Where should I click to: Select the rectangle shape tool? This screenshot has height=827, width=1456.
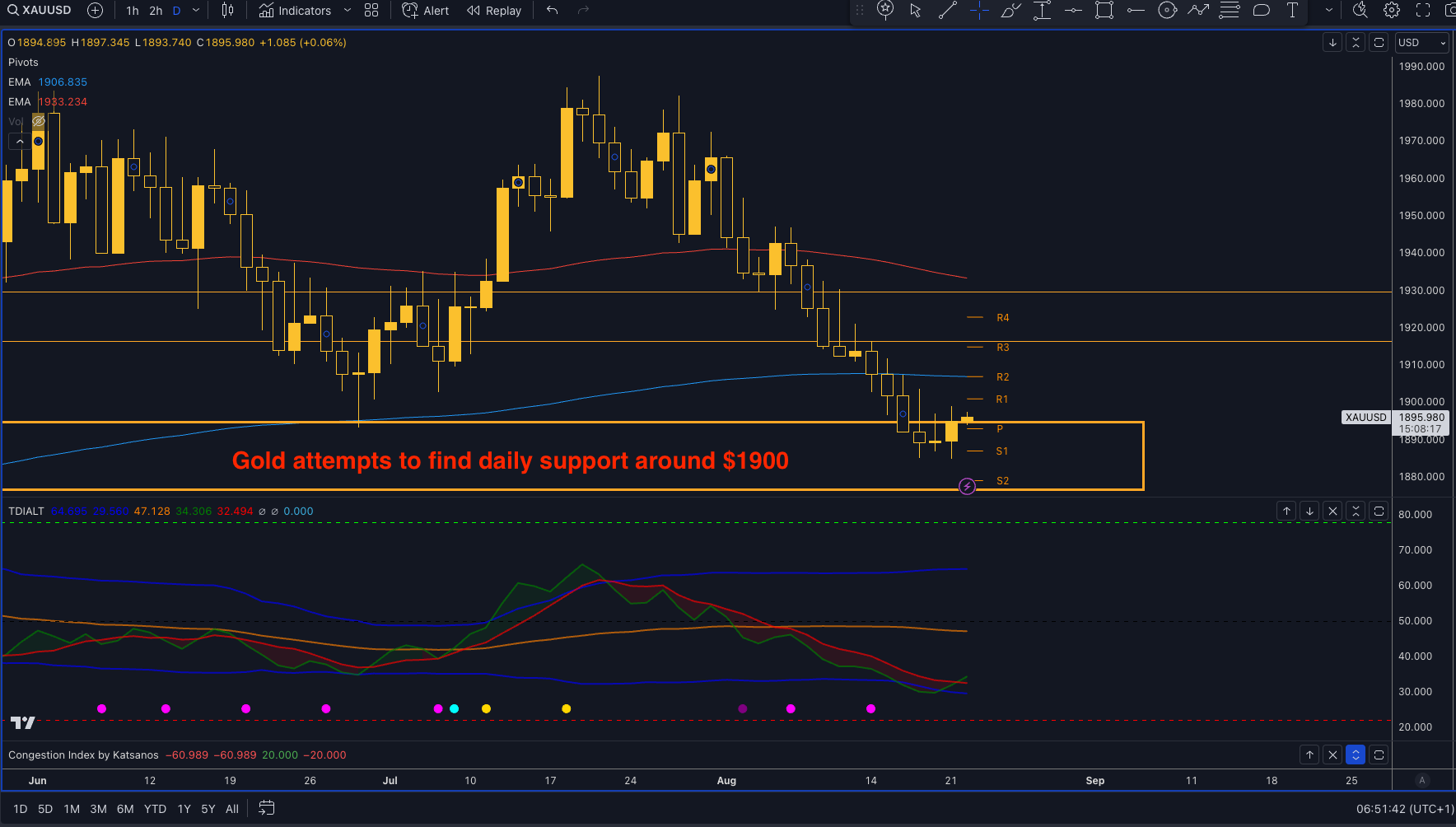[1104, 11]
